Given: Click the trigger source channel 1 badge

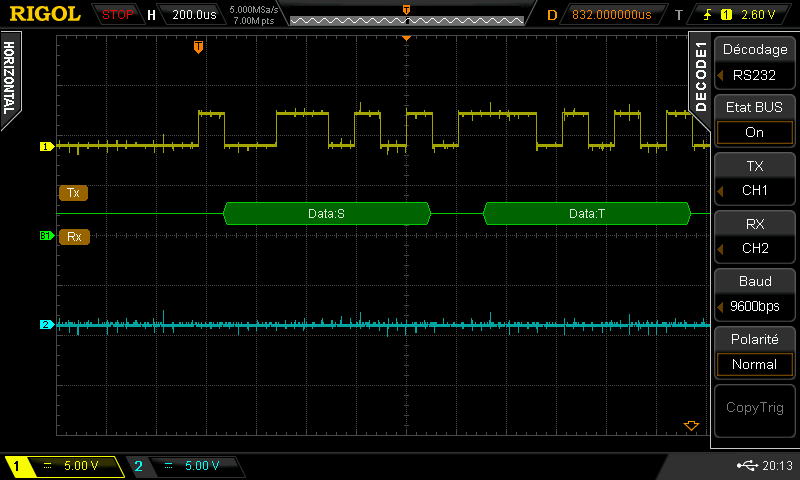Looking at the screenshot, I should point(726,15).
